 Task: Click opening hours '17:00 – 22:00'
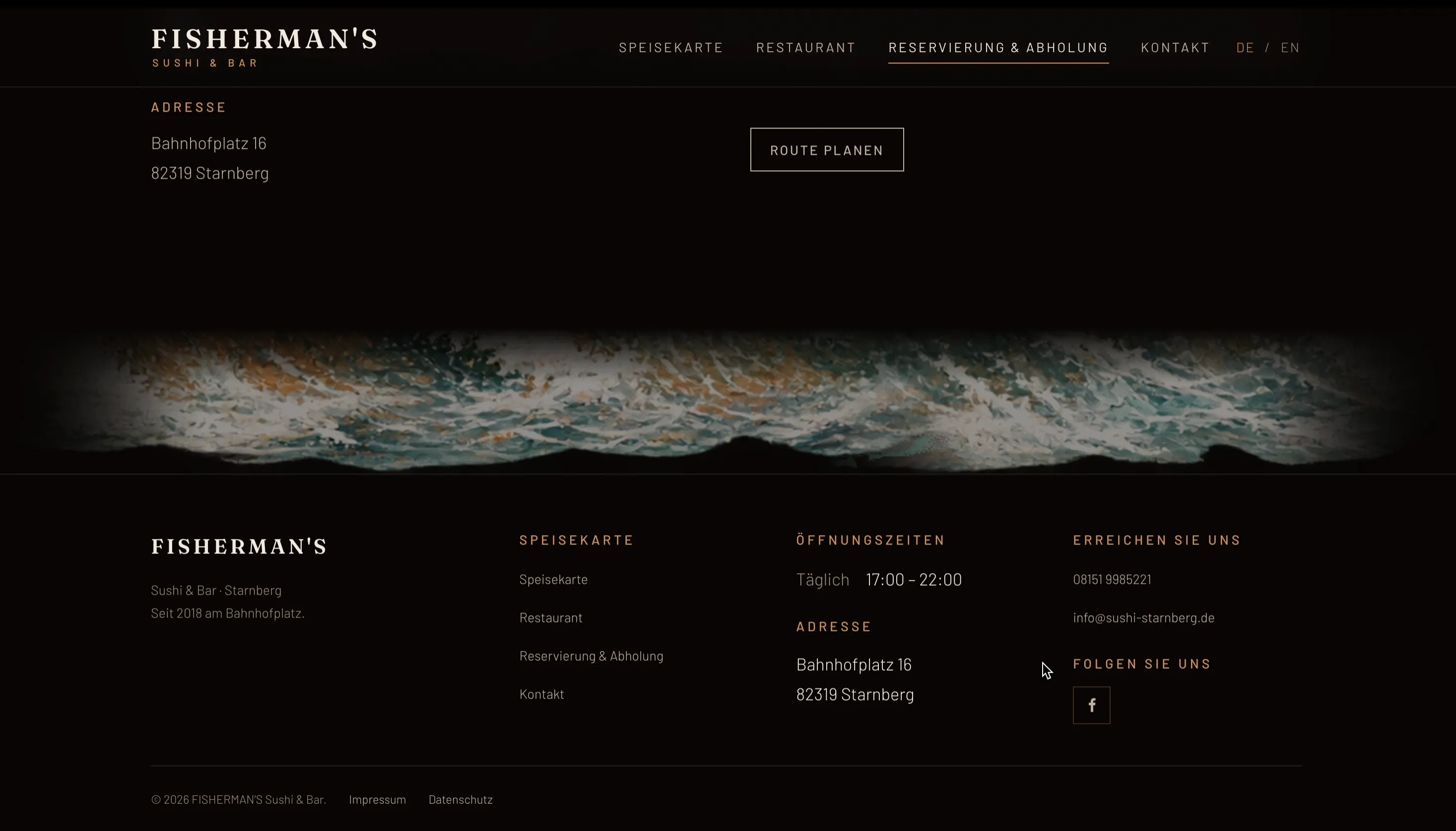point(914,579)
